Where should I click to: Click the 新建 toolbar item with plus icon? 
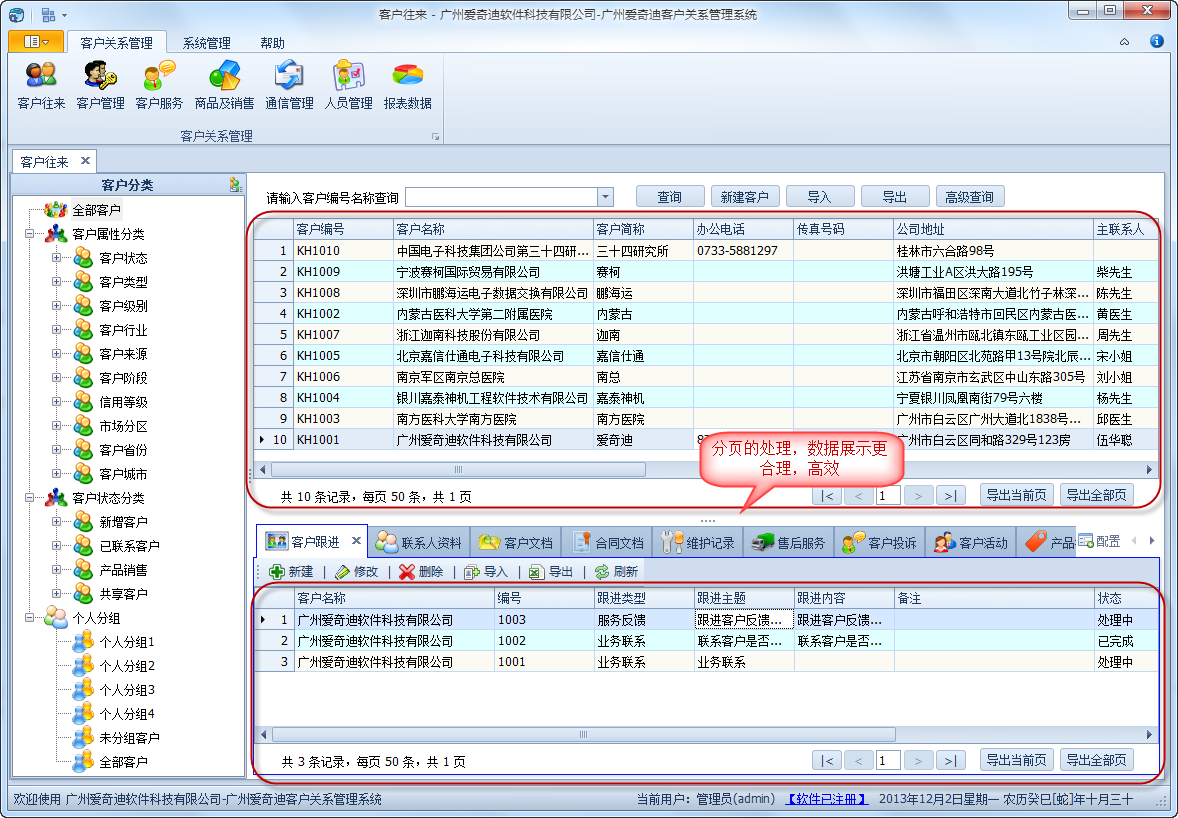pos(291,572)
